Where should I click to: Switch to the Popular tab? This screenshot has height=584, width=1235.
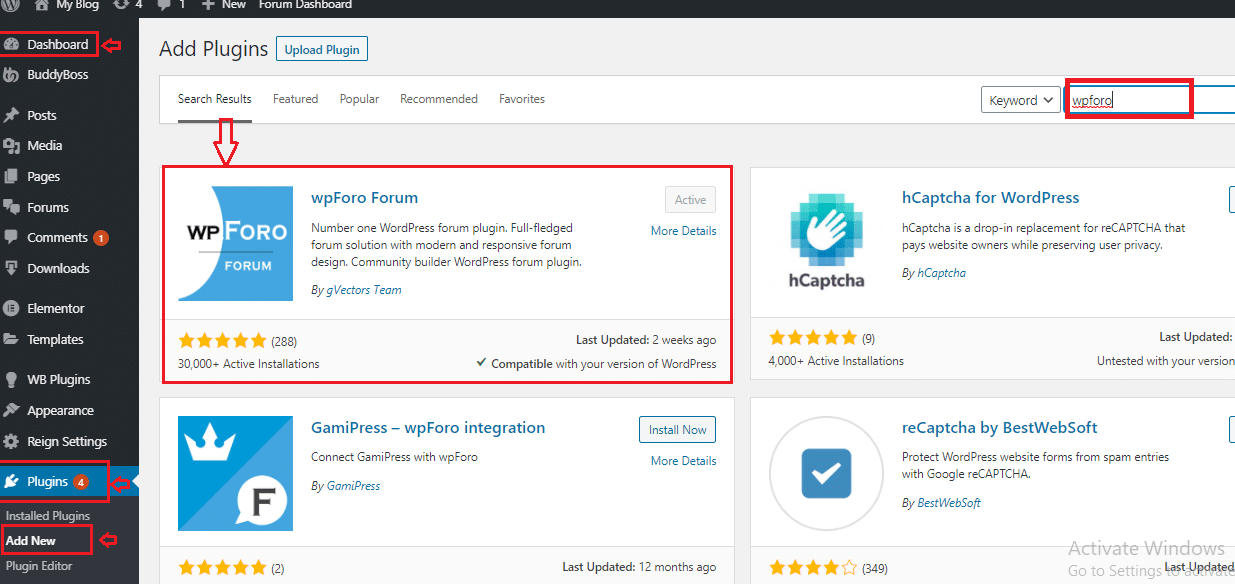359,99
